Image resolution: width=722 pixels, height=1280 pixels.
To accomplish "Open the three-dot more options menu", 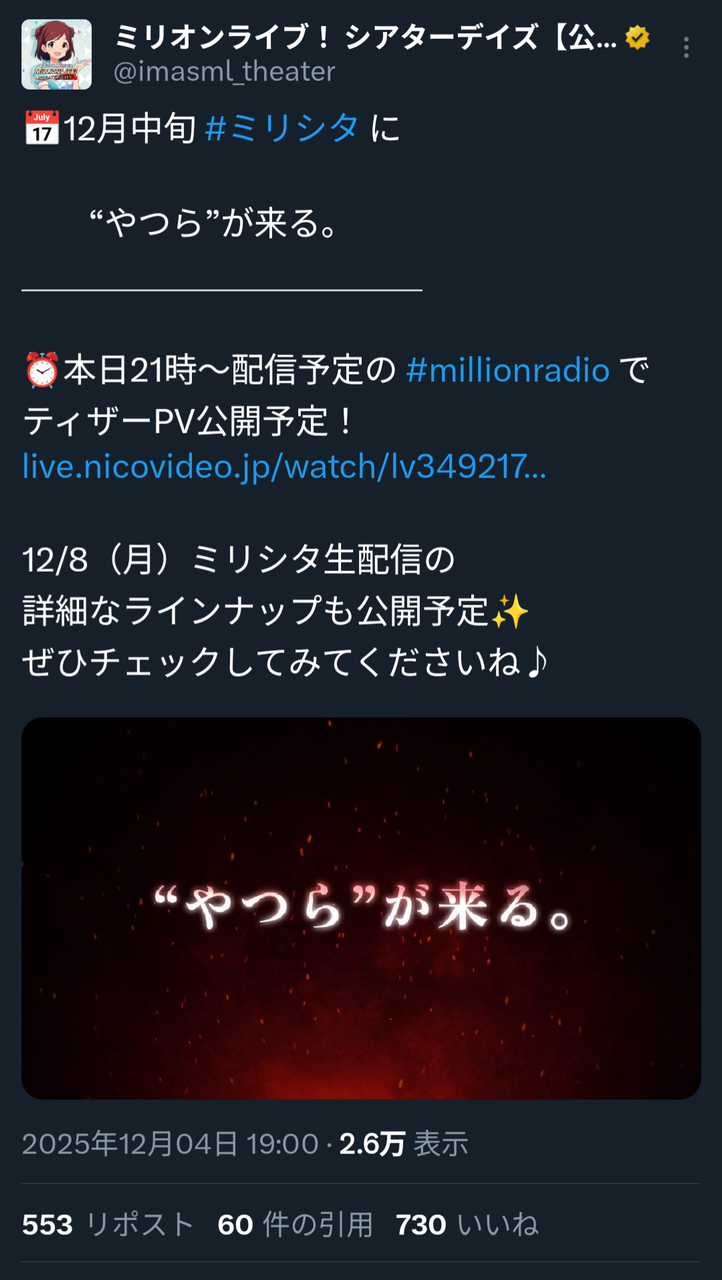I will 685,48.
